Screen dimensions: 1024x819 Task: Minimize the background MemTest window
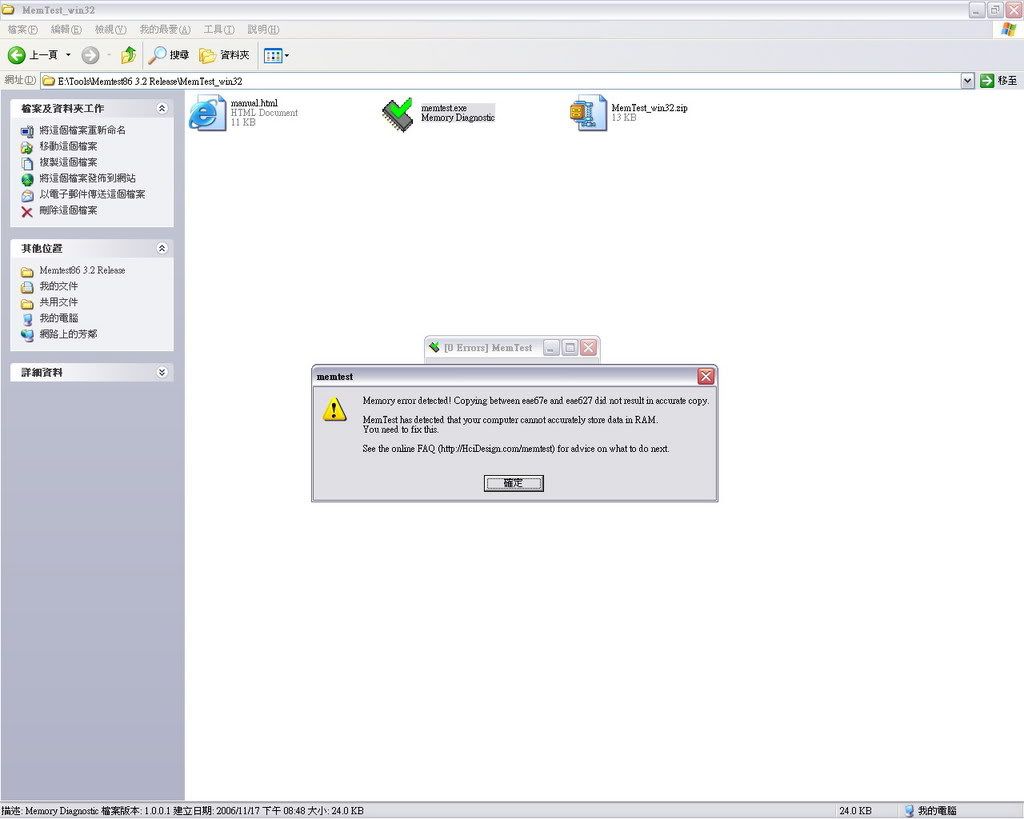(551, 347)
